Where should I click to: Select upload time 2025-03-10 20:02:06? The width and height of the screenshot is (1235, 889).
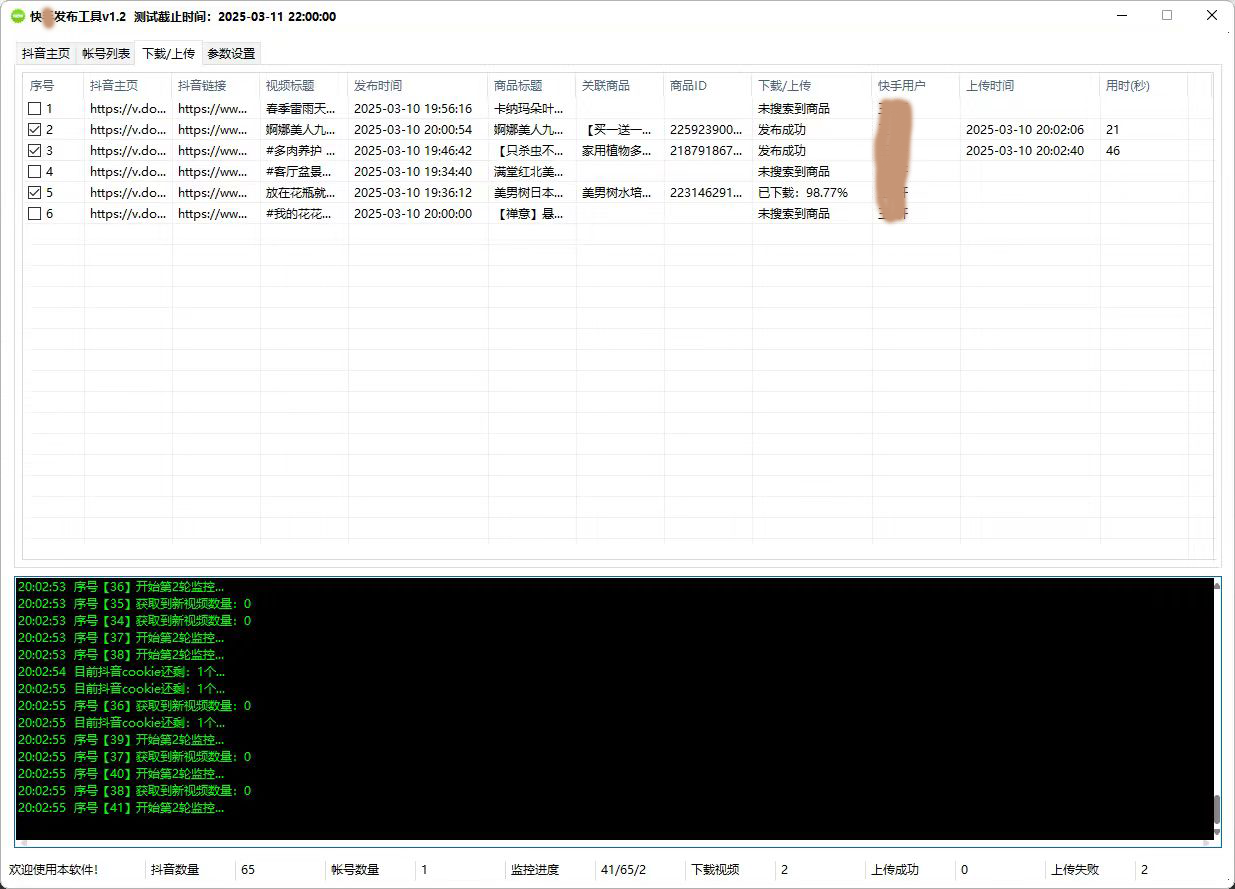point(1025,129)
